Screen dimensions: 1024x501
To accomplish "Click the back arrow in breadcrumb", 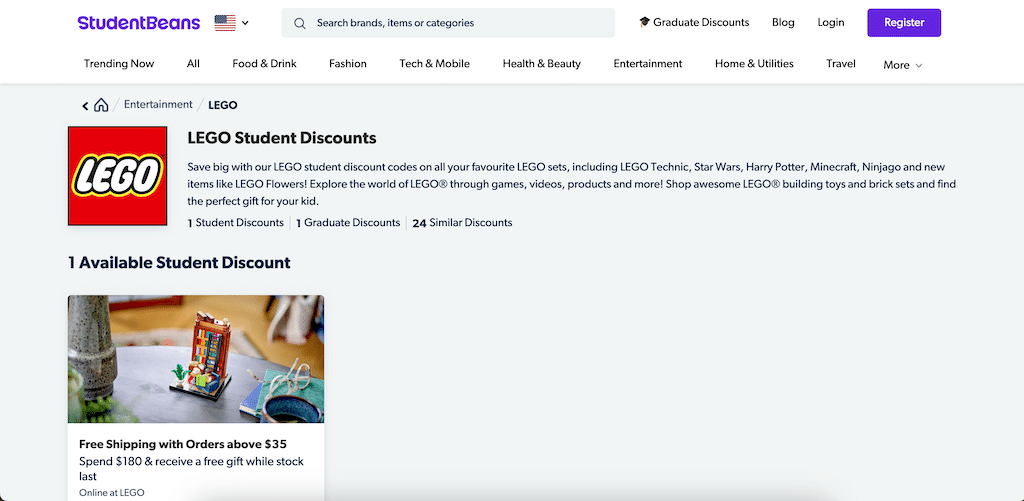I will tap(85, 105).
